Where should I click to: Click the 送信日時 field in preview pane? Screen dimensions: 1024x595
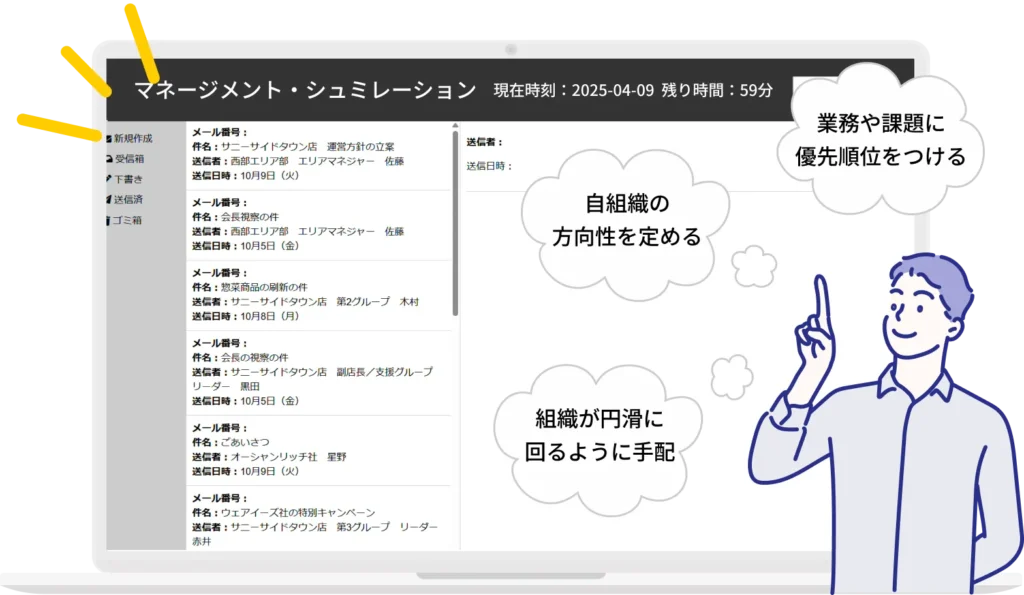coord(489,165)
